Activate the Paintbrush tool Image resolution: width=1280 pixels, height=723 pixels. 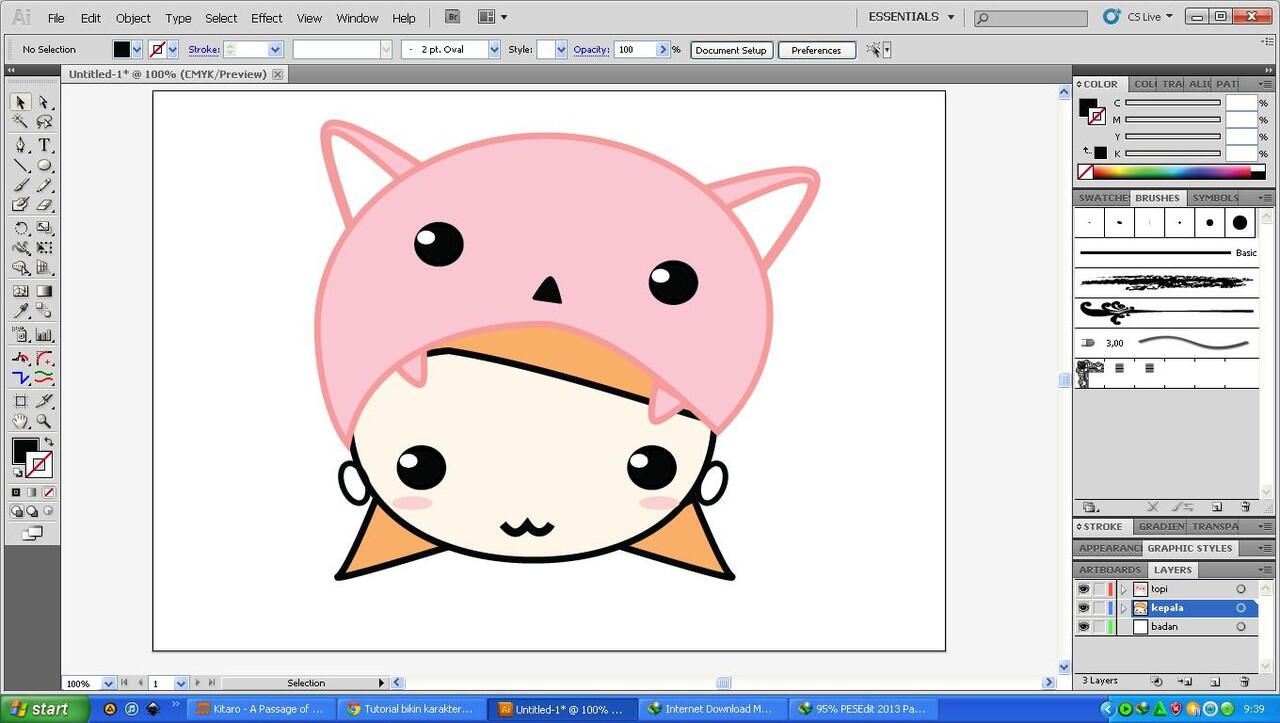[x=21, y=185]
